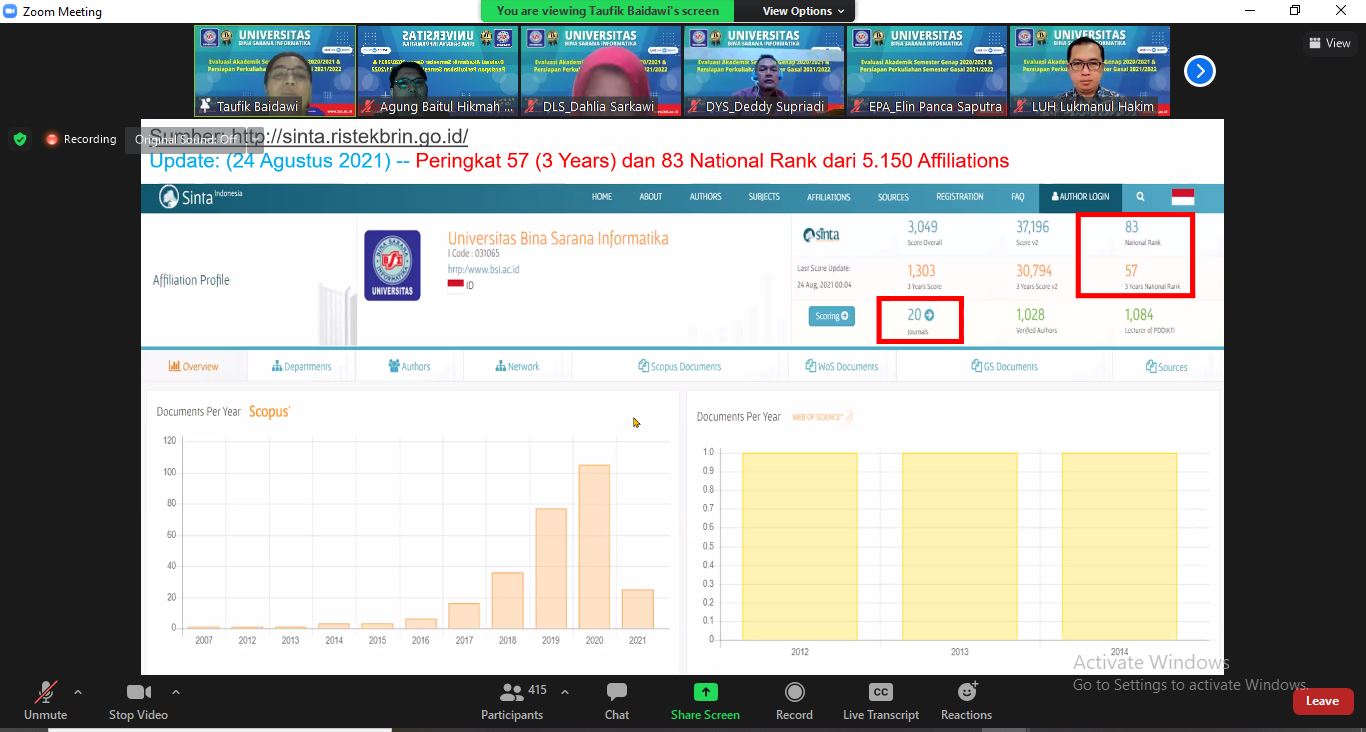
Task: Click the Sinta logo
Action: 200,197
